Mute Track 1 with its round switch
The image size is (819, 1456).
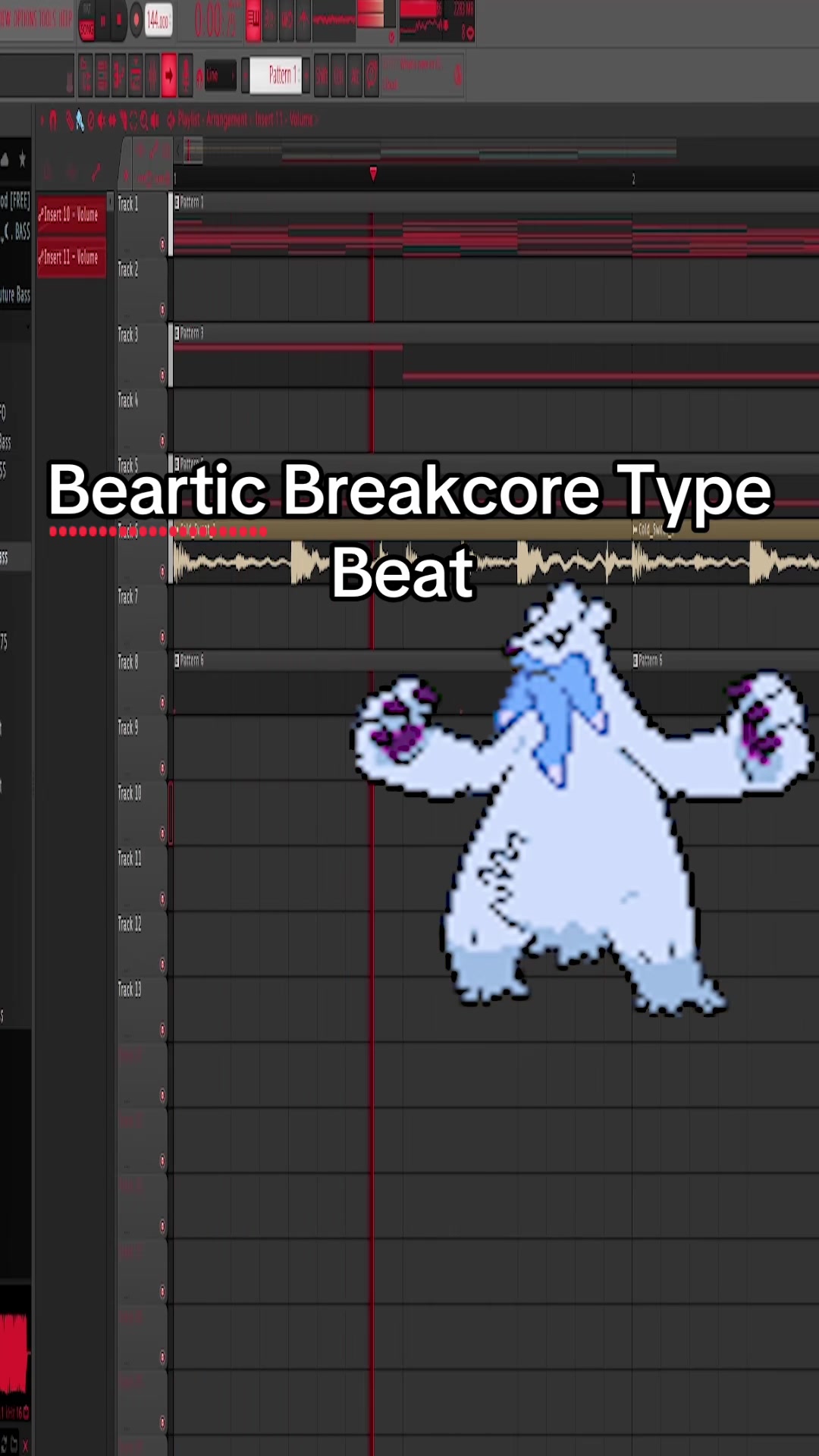tap(162, 244)
